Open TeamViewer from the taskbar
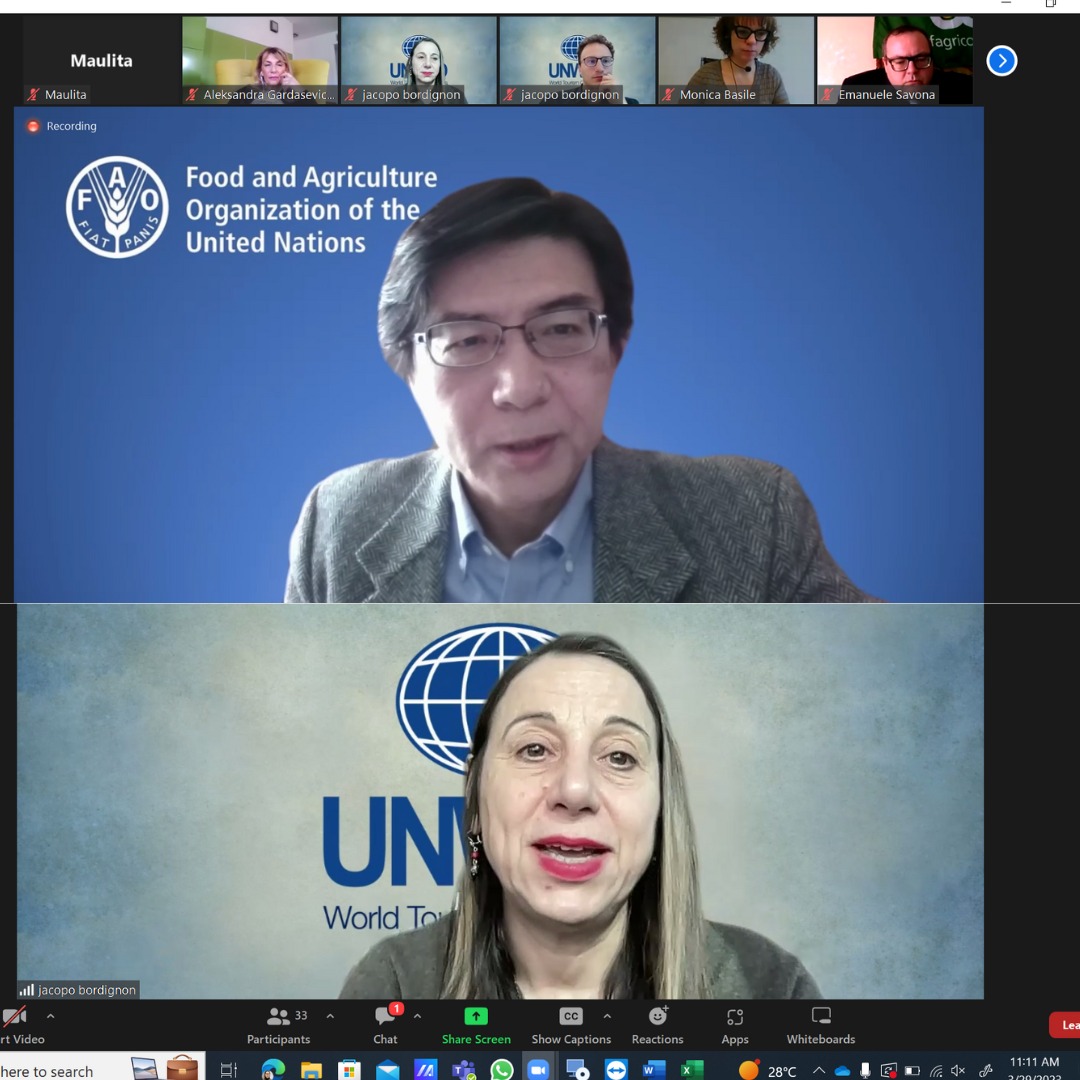 coord(616,1070)
